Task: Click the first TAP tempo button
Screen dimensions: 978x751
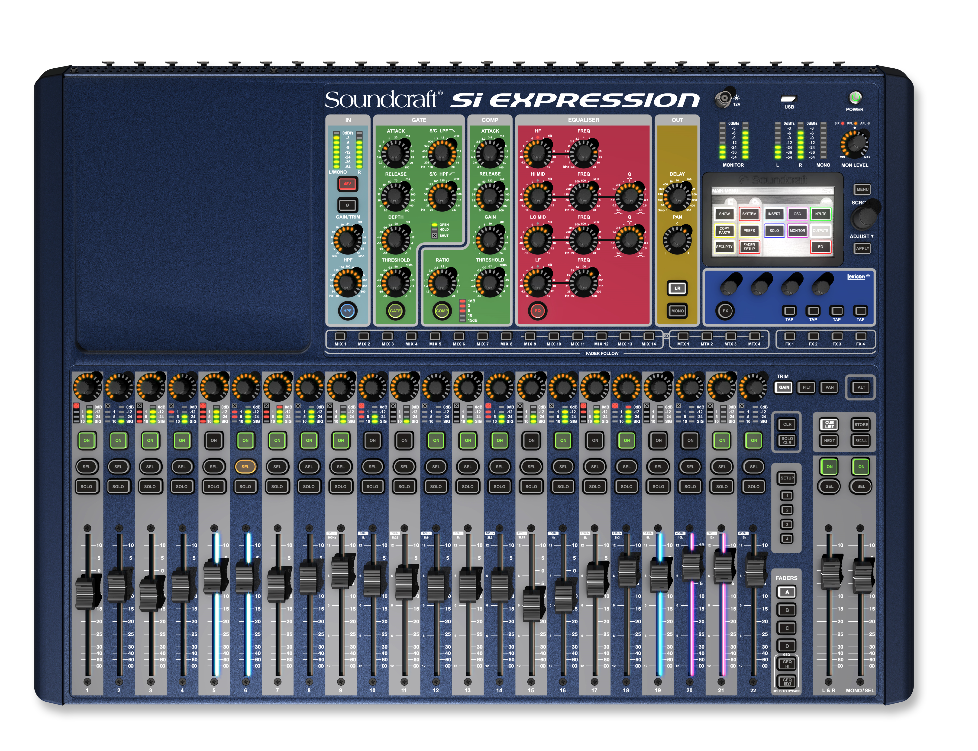Action: (789, 311)
